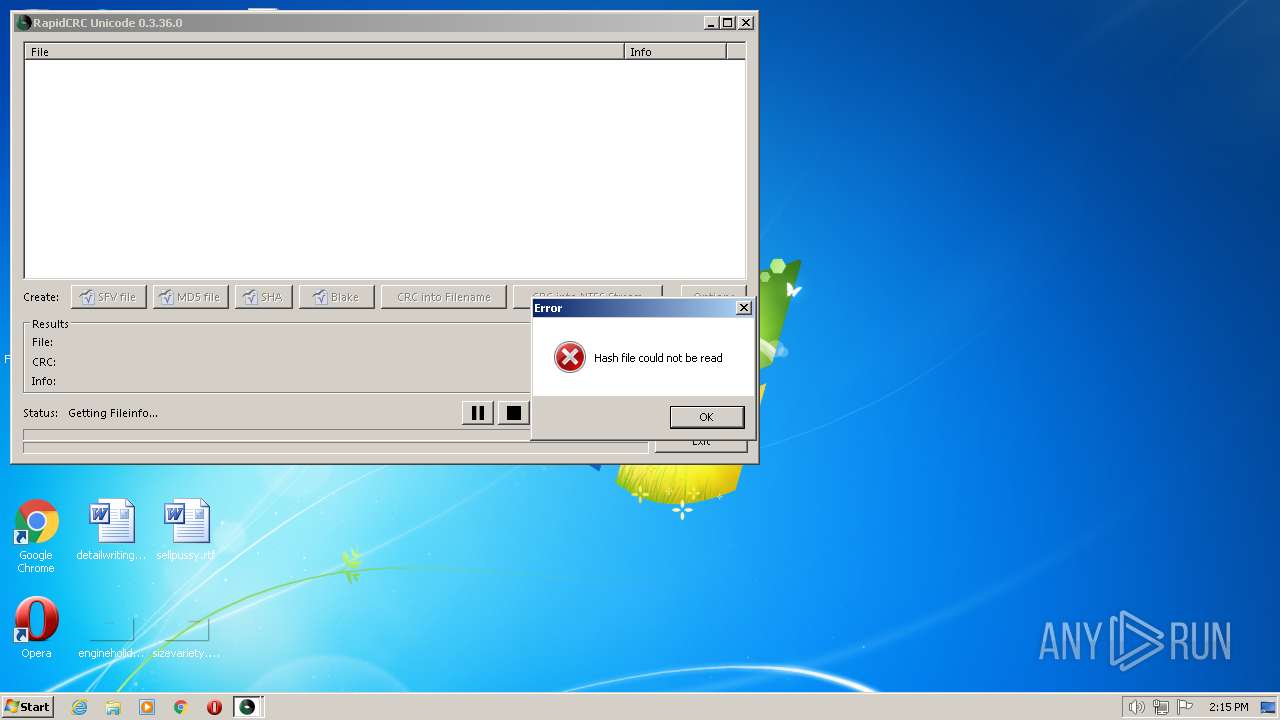Image resolution: width=1280 pixels, height=720 pixels.
Task: Click the empty file list area
Action: [x=385, y=168]
